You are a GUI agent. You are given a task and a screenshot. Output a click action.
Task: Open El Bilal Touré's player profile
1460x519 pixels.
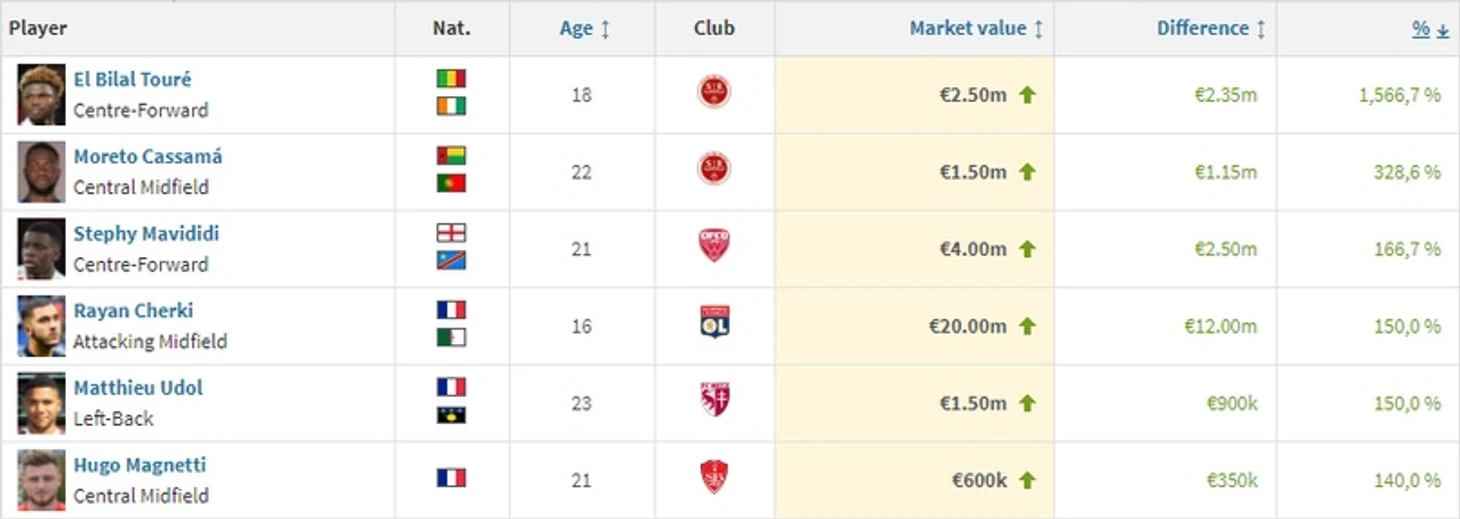tap(132, 79)
